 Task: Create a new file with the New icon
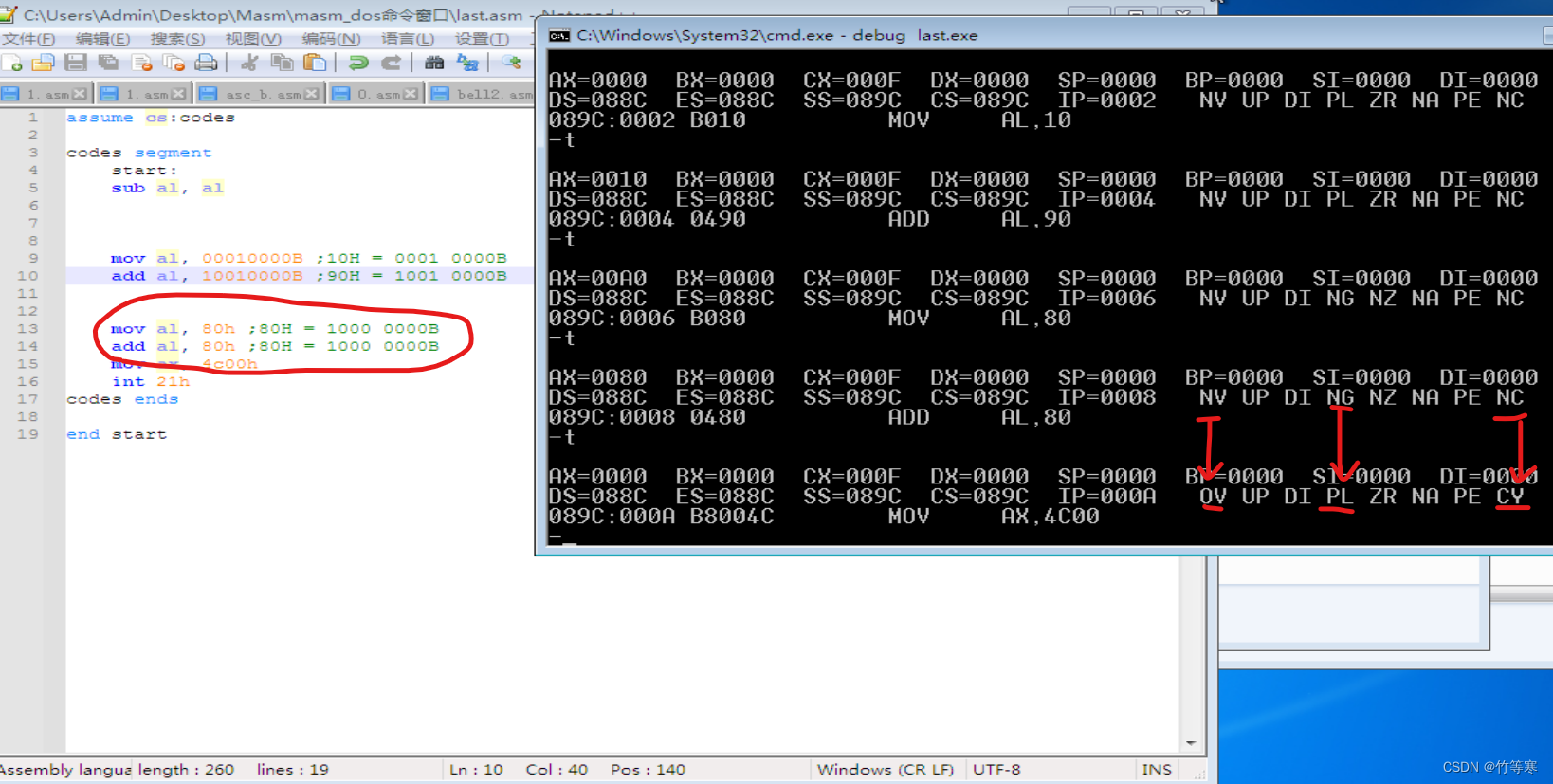pos(13,64)
